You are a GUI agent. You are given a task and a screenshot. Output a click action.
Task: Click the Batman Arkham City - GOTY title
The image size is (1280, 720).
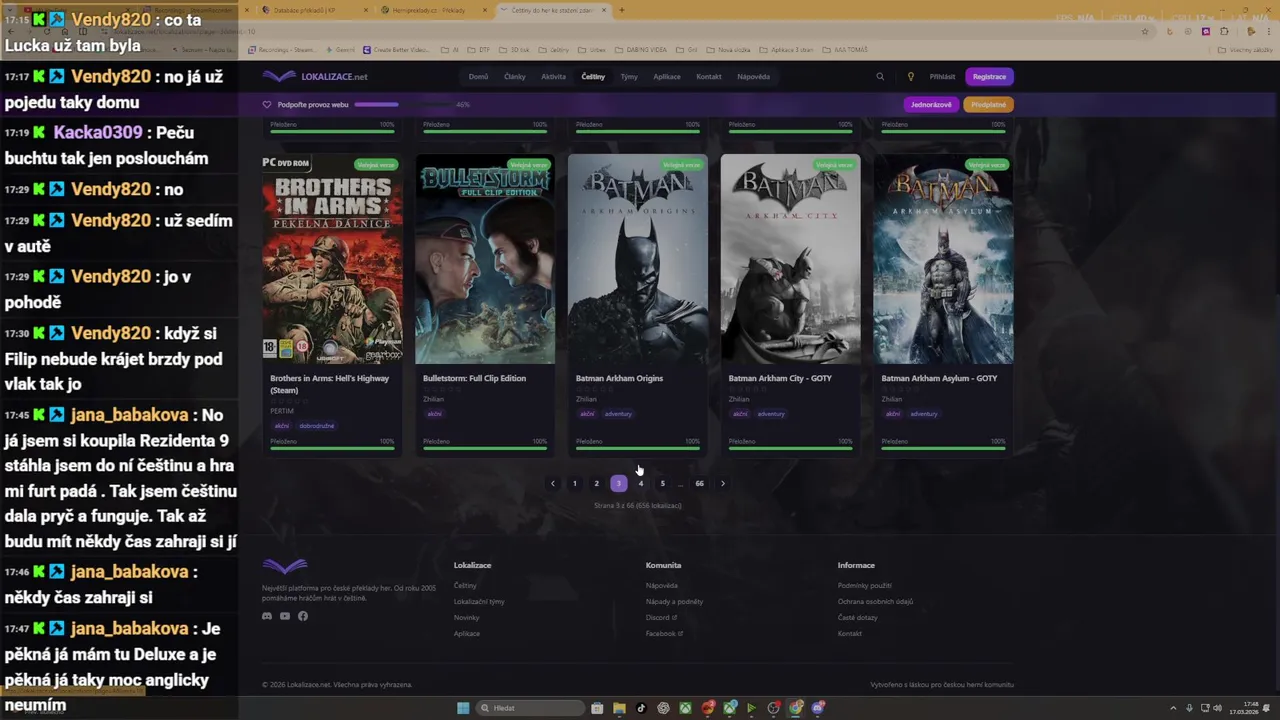[x=780, y=378]
